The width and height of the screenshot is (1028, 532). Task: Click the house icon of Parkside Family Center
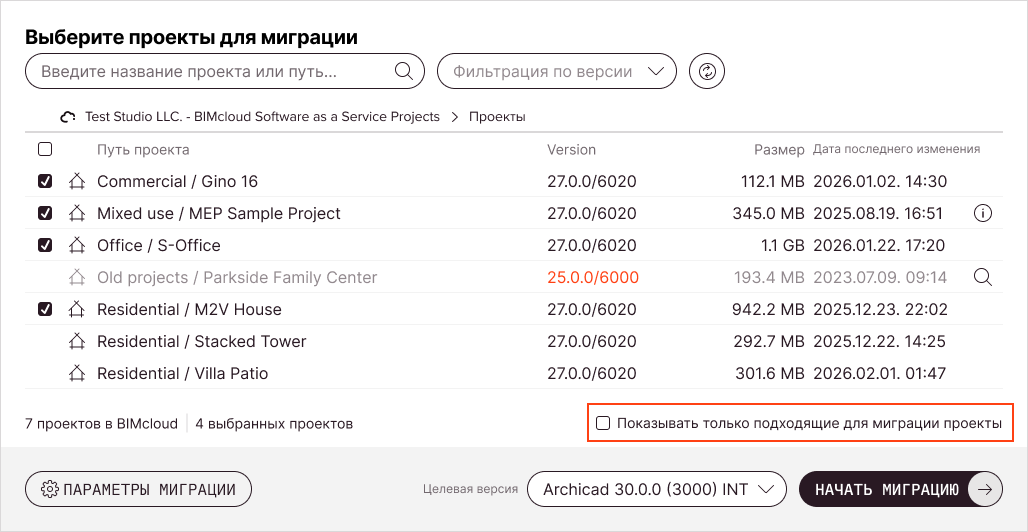point(77,277)
